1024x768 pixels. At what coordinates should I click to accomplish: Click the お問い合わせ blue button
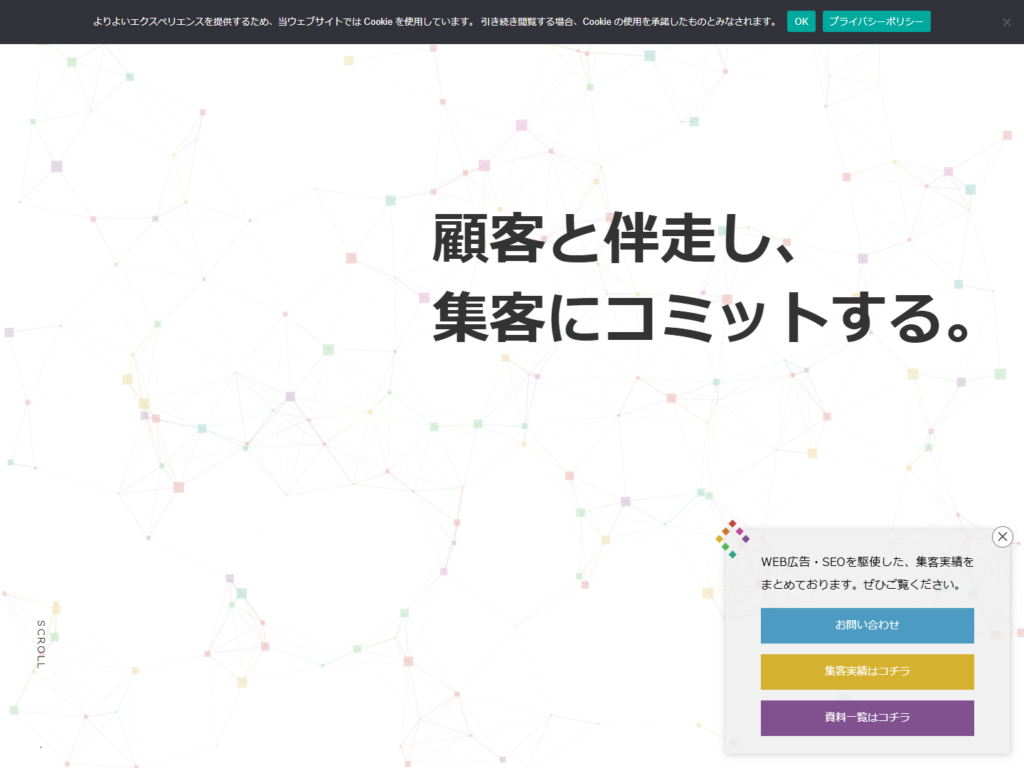point(867,625)
